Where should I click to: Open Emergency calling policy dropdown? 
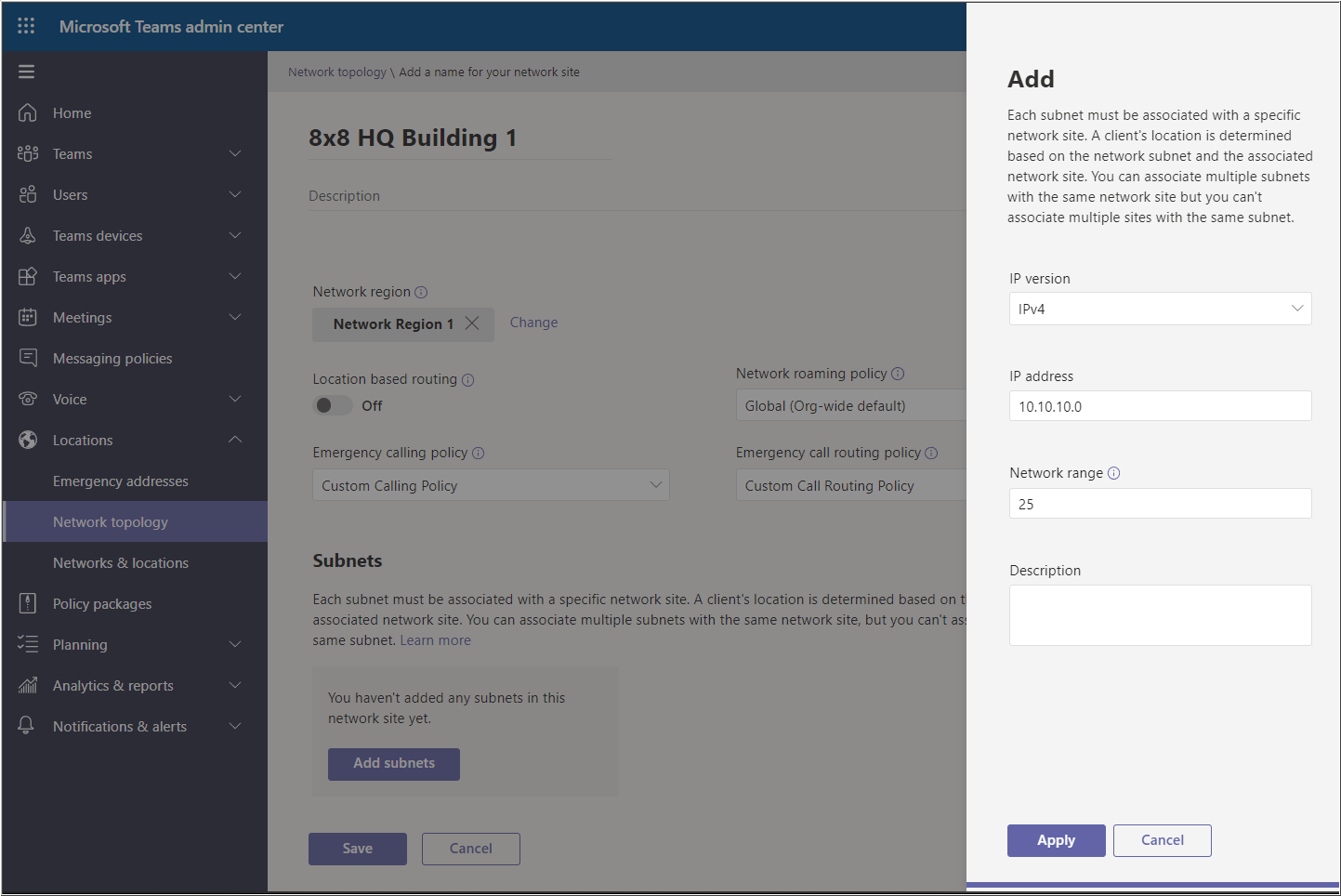coord(491,485)
